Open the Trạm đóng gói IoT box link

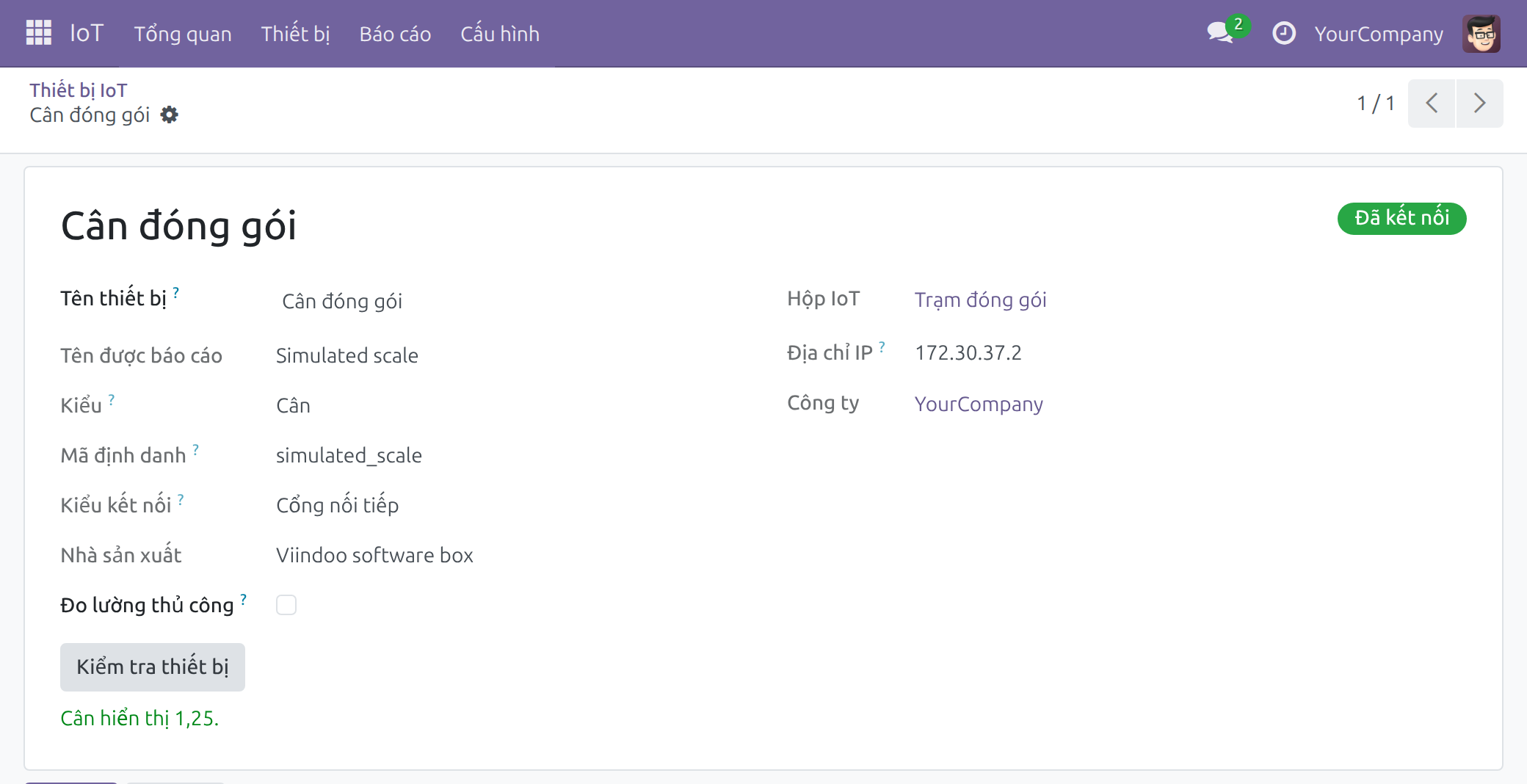point(980,300)
